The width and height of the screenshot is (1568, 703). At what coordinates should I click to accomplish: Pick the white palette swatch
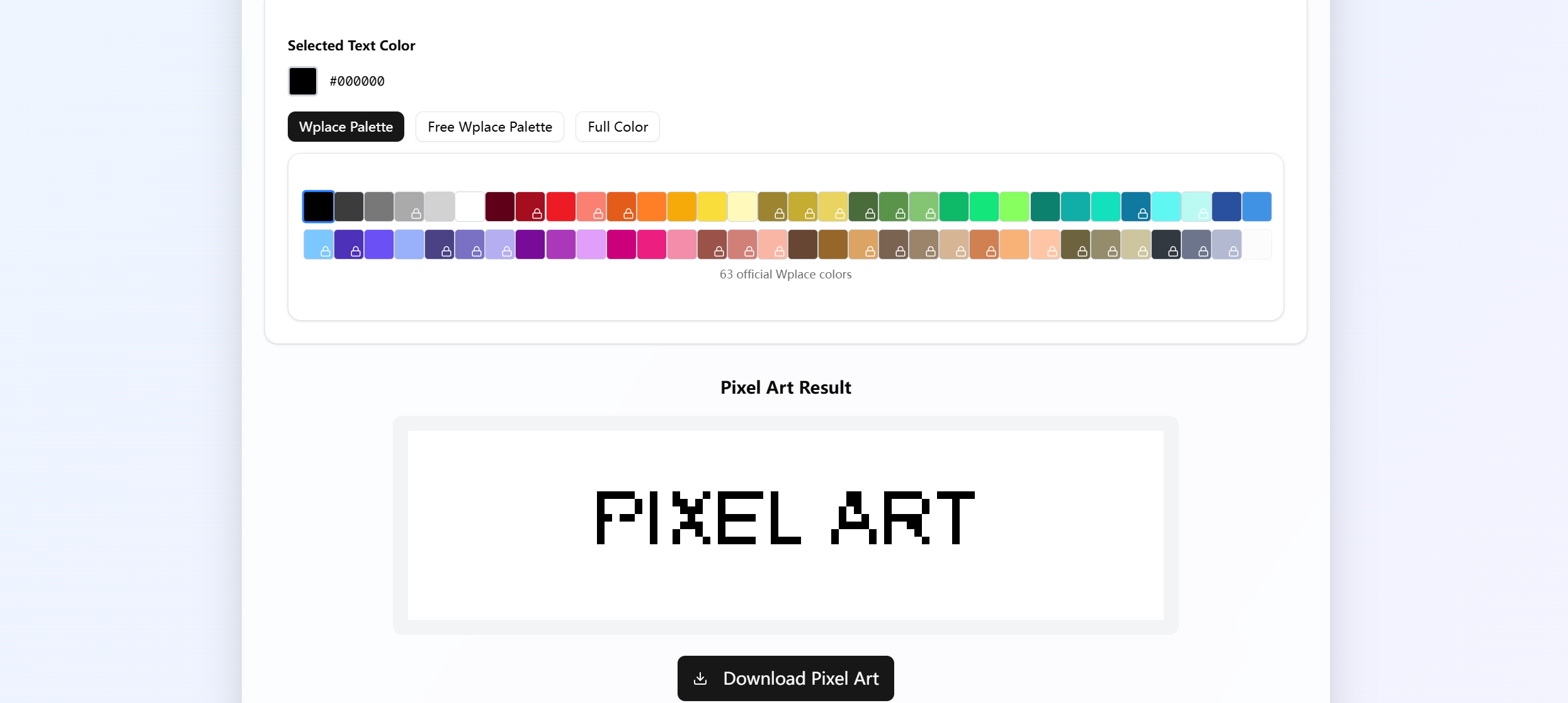click(470, 207)
